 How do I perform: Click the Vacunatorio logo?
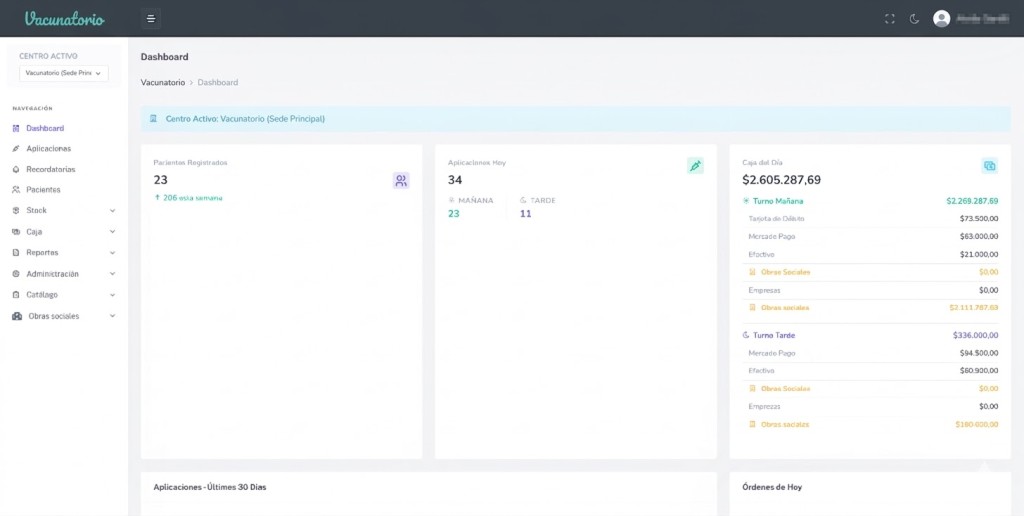(64, 18)
